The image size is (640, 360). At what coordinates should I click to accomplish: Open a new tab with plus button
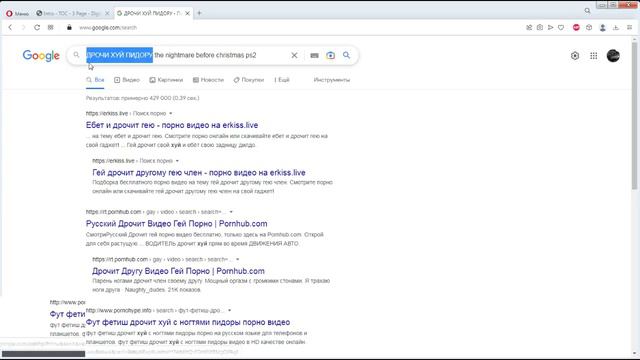click(199, 13)
